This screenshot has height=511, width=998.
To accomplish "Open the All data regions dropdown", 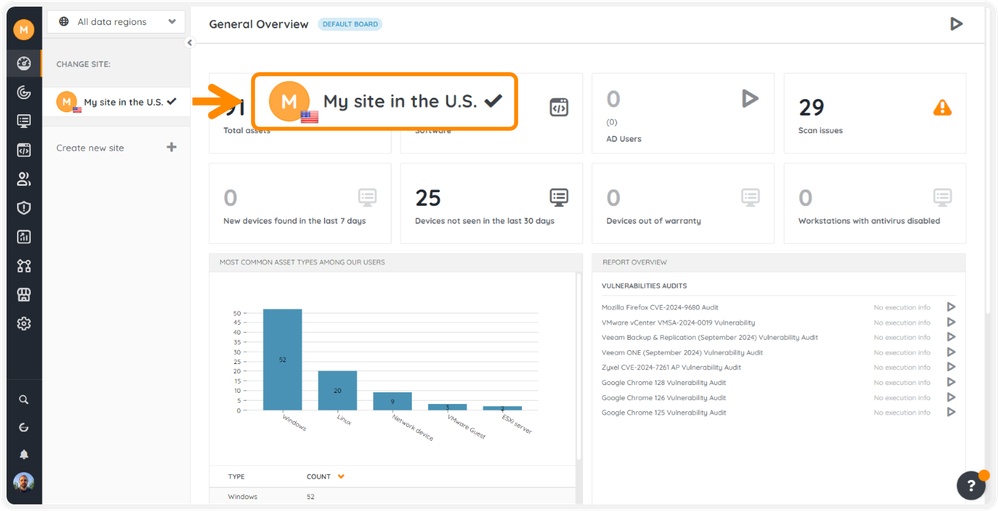I will pos(116,22).
